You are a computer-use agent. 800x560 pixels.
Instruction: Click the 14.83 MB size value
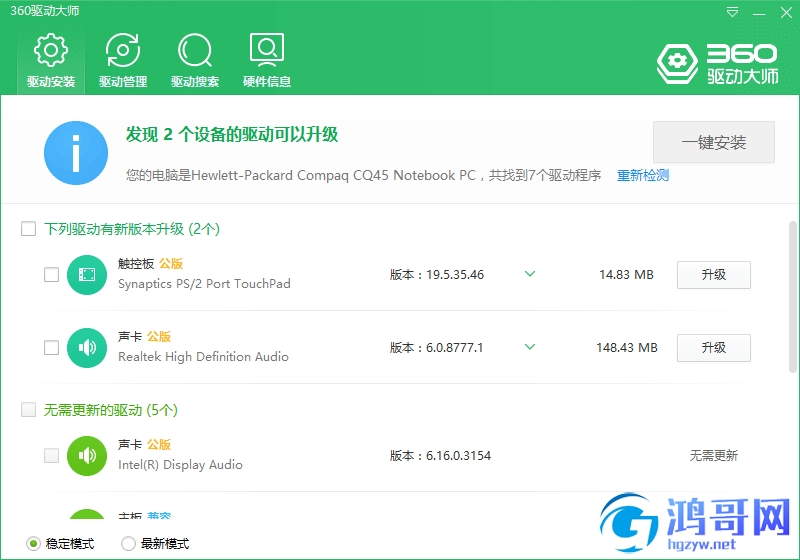(x=626, y=275)
